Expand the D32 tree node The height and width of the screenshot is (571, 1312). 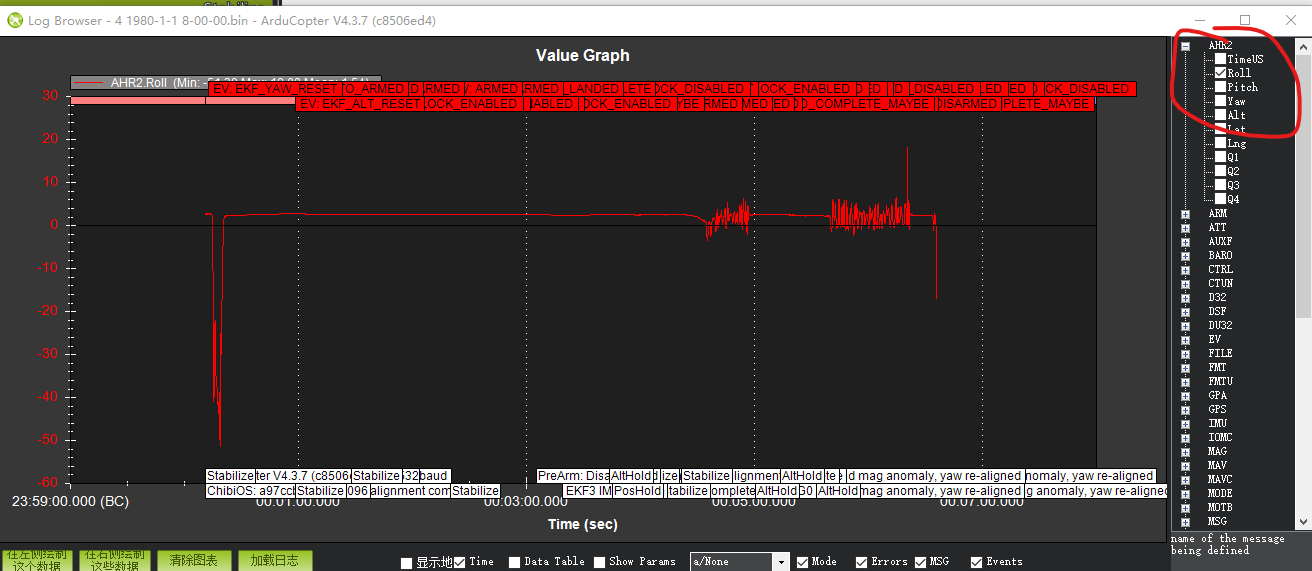1185,297
